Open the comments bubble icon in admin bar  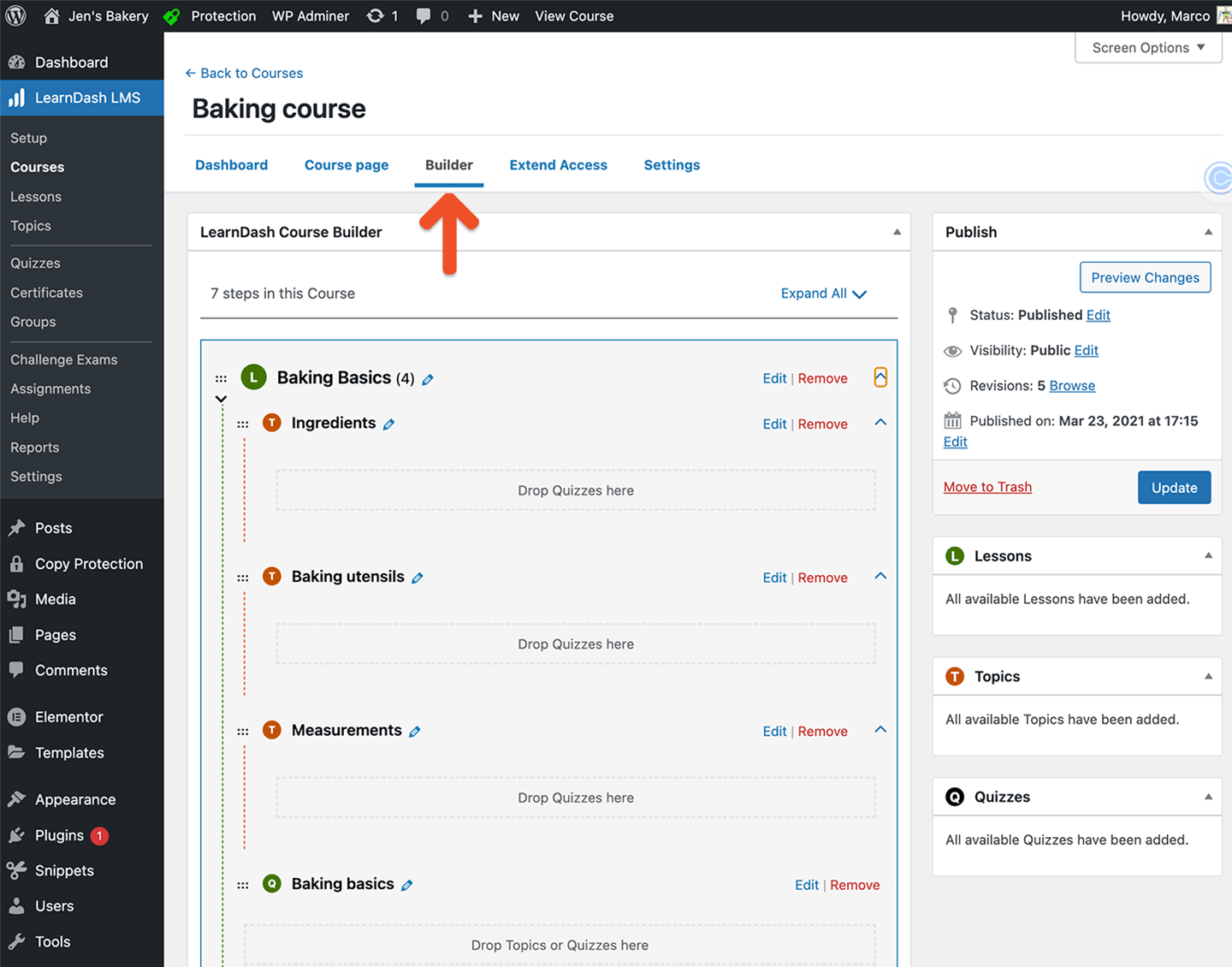pos(423,16)
